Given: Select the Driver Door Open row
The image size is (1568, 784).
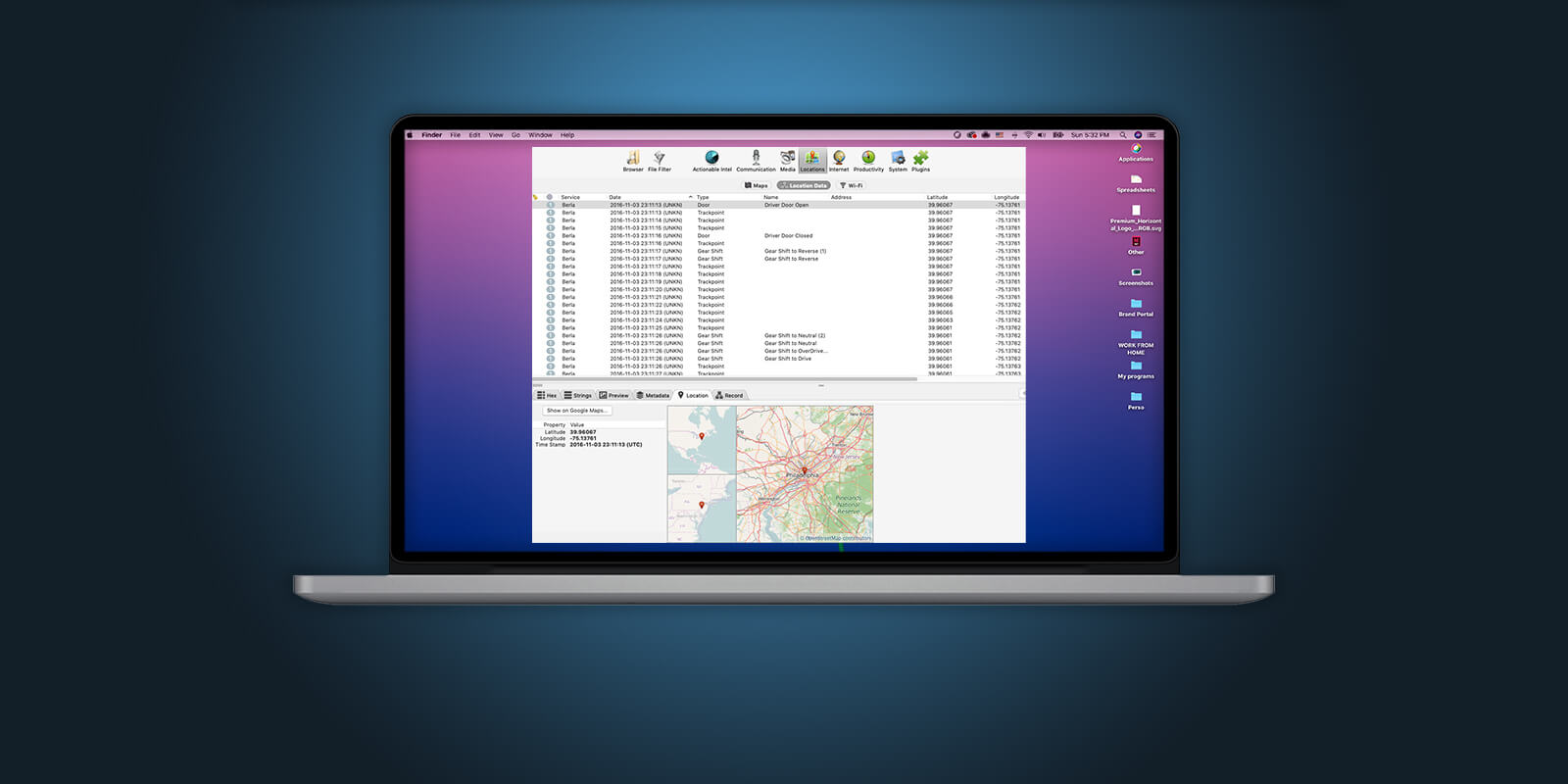Looking at the screenshot, I should 778,205.
